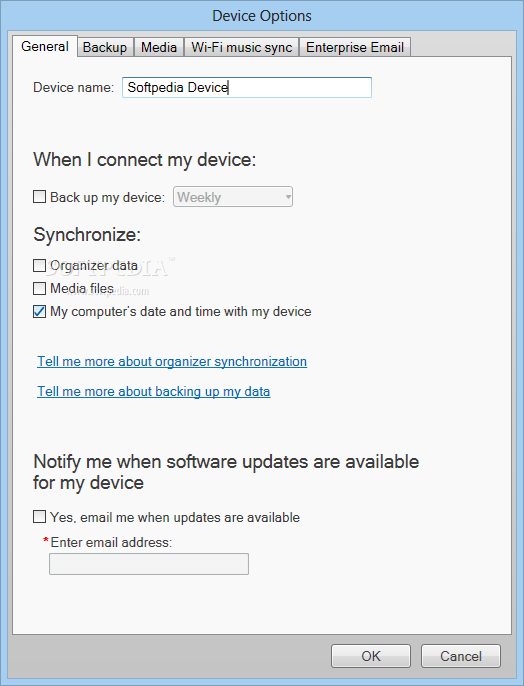Open link about organizer synchronization

(x=172, y=362)
